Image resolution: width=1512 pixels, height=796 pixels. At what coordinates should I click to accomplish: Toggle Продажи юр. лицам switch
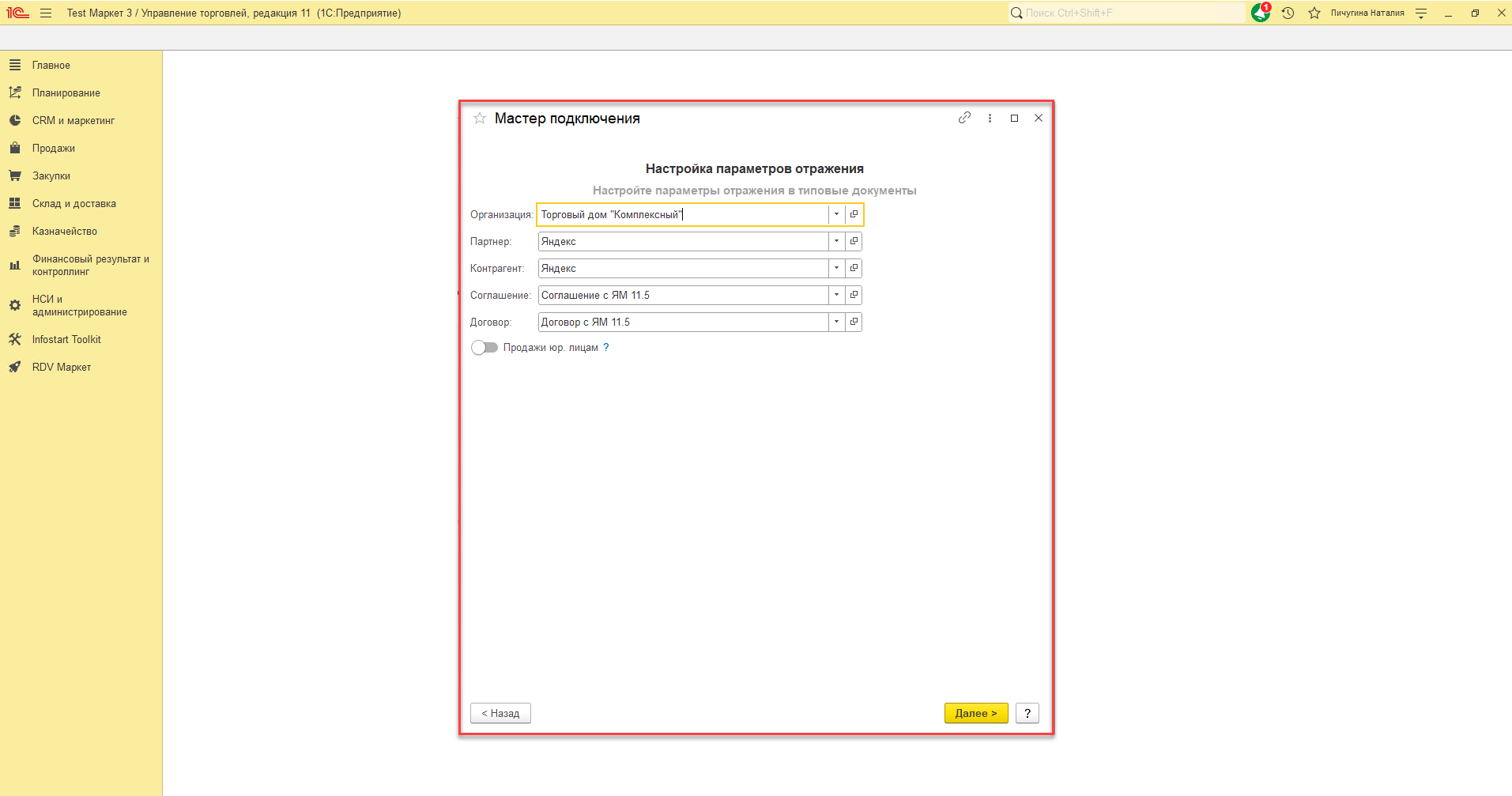click(x=485, y=348)
